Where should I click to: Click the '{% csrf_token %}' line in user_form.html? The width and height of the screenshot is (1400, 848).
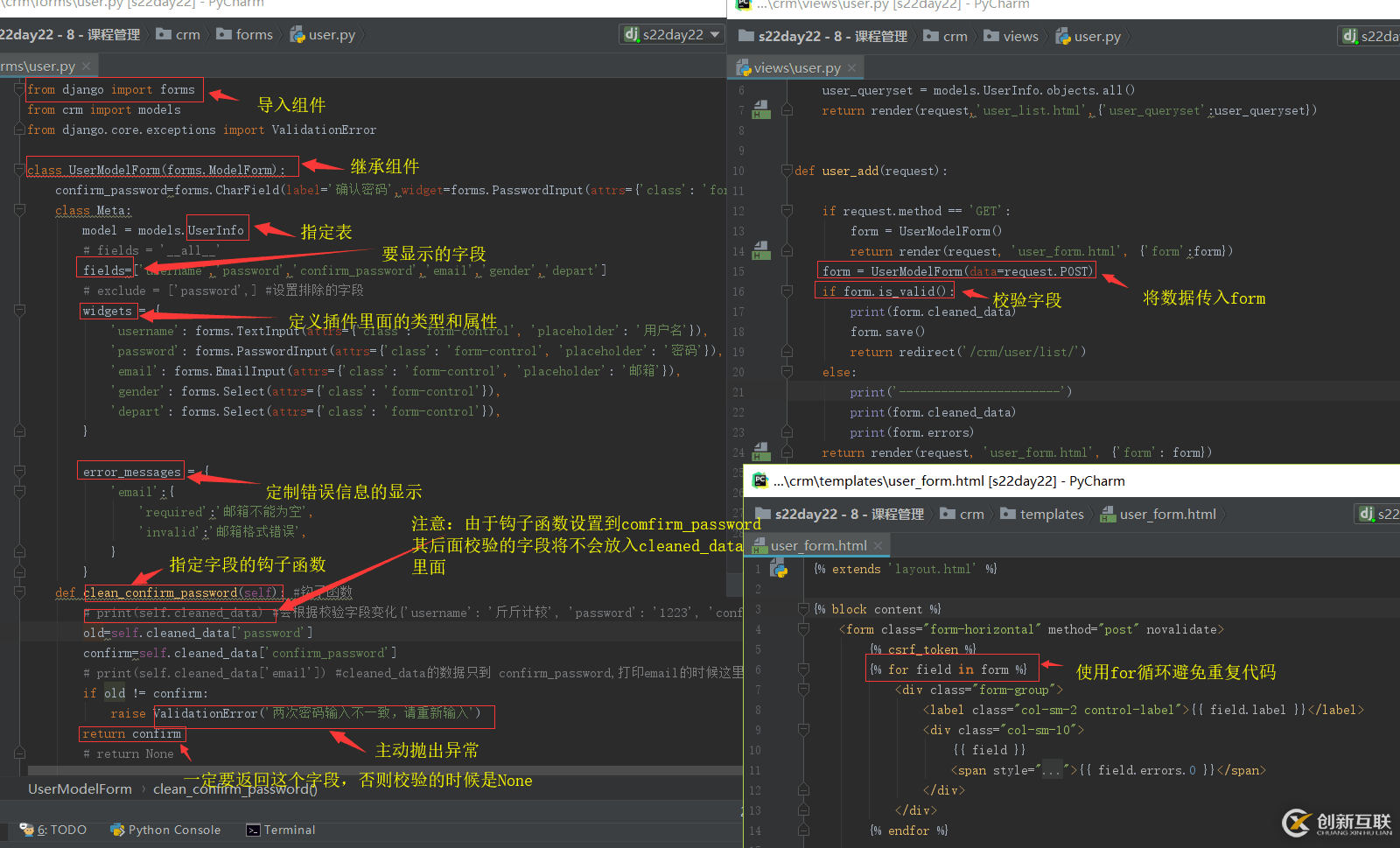coord(923,649)
